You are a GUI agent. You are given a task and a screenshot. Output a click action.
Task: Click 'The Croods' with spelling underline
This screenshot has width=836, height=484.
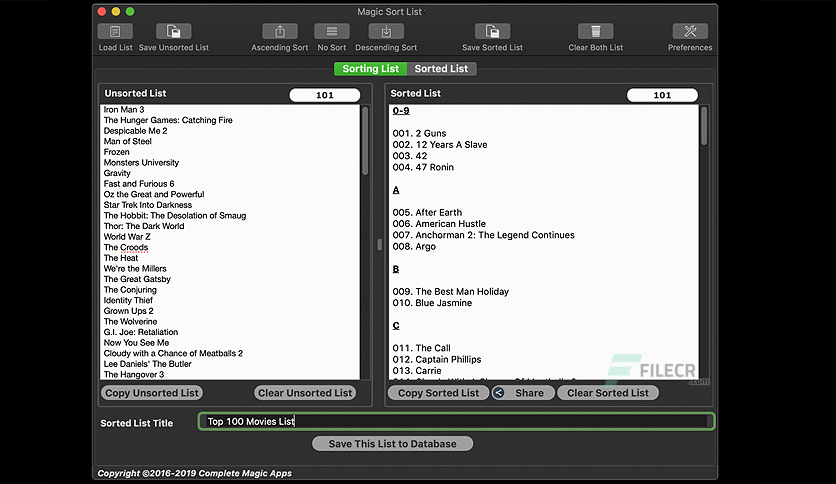coord(126,247)
